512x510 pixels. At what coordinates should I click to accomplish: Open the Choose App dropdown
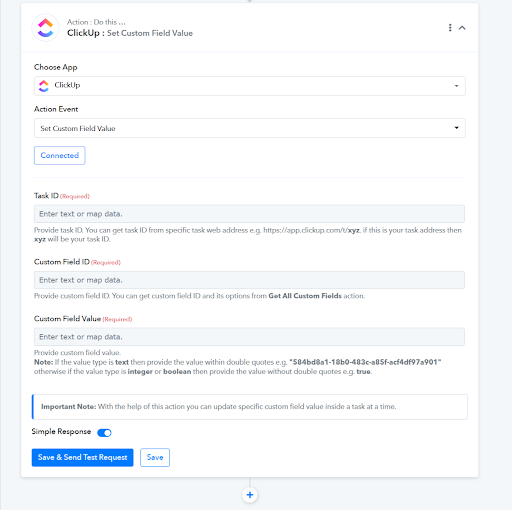[250, 86]
